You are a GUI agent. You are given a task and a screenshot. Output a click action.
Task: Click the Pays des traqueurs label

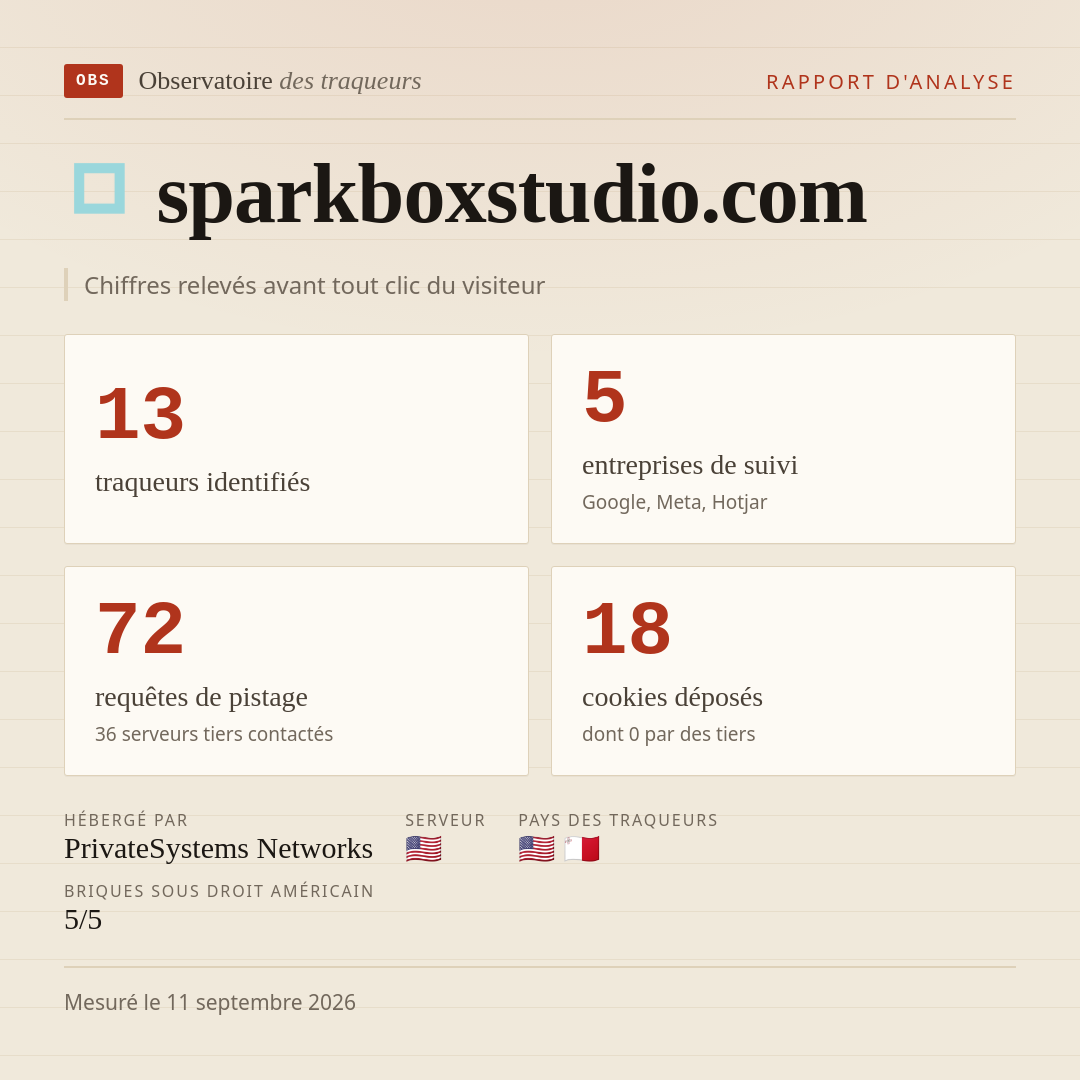[x=618, y=820]
